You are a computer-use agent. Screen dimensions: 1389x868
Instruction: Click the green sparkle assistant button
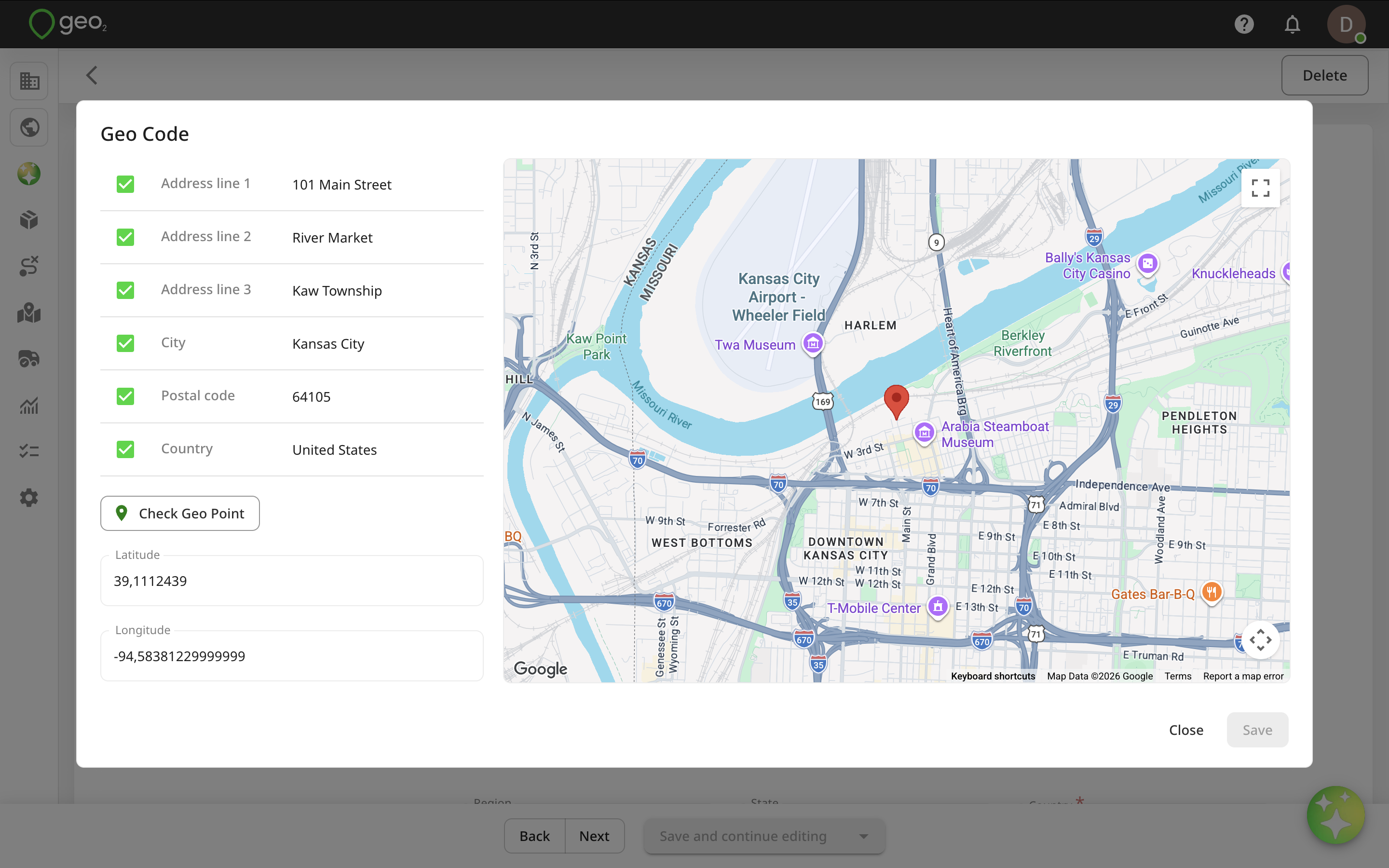coord(1335,814)
